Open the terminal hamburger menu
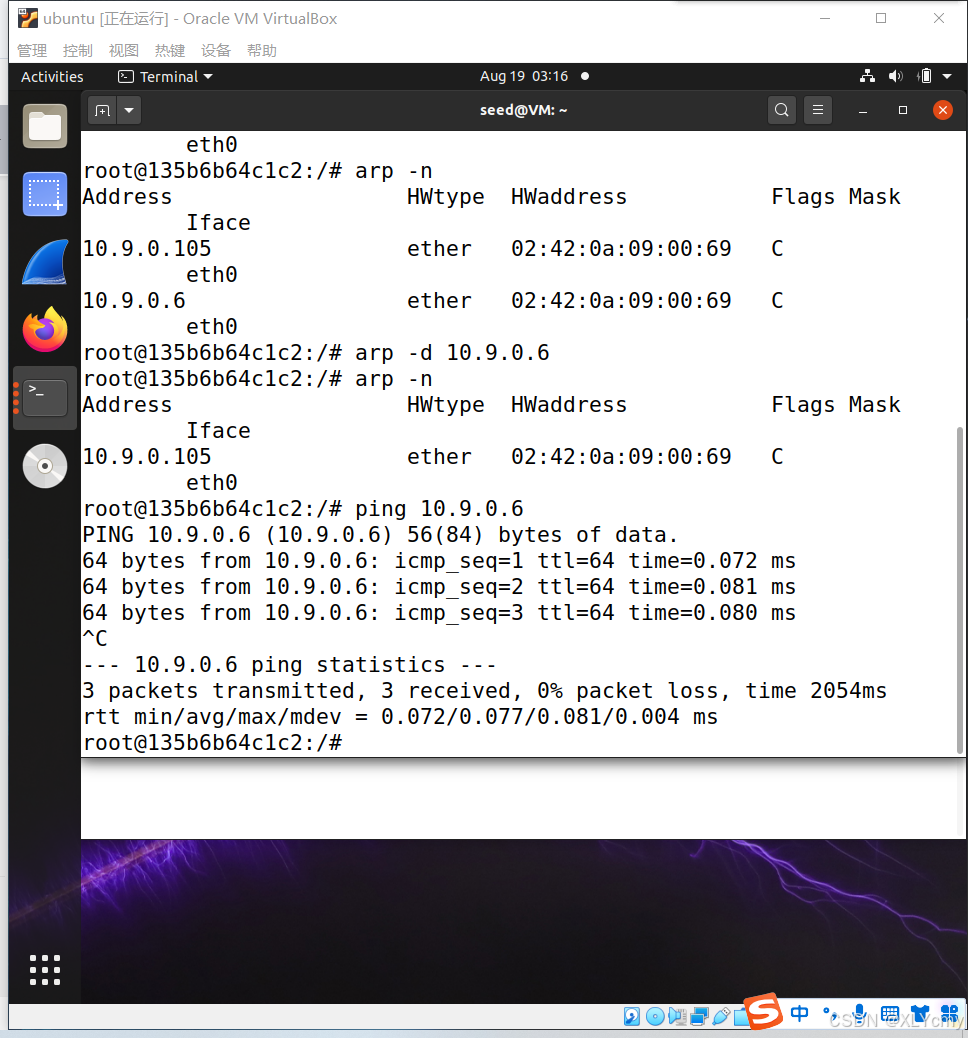 [818, 110]
